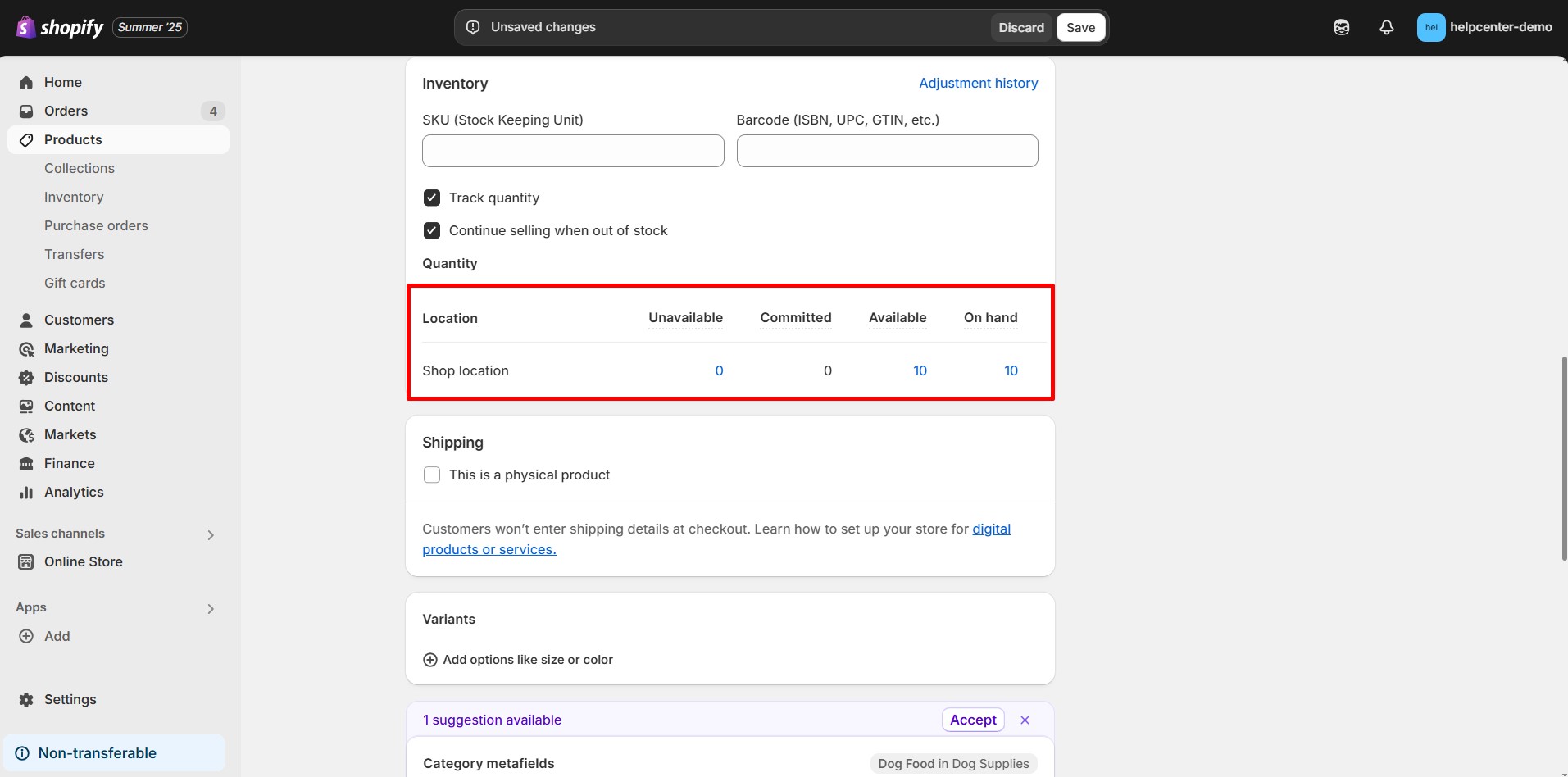Viewport: 1568px width, 777px height.
Task: Open Analytics via its chart icon
Action: [27, 492]
